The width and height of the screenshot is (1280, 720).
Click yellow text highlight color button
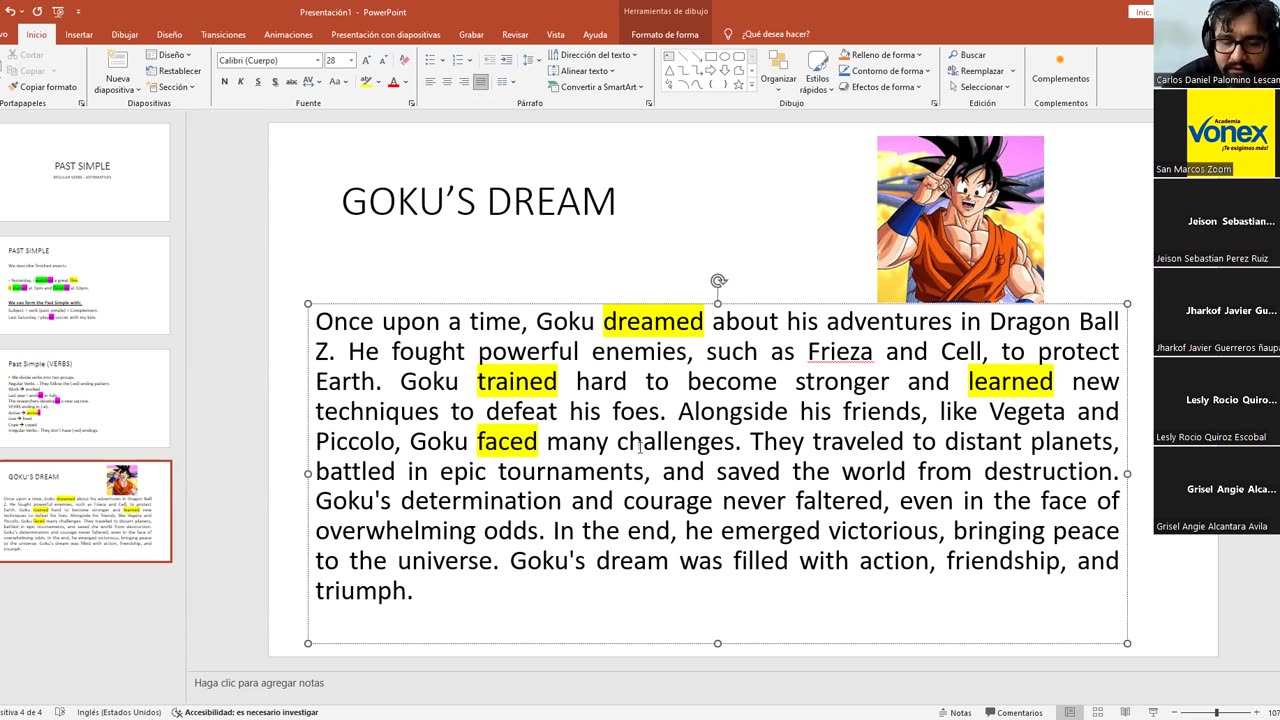pos(366,81)
